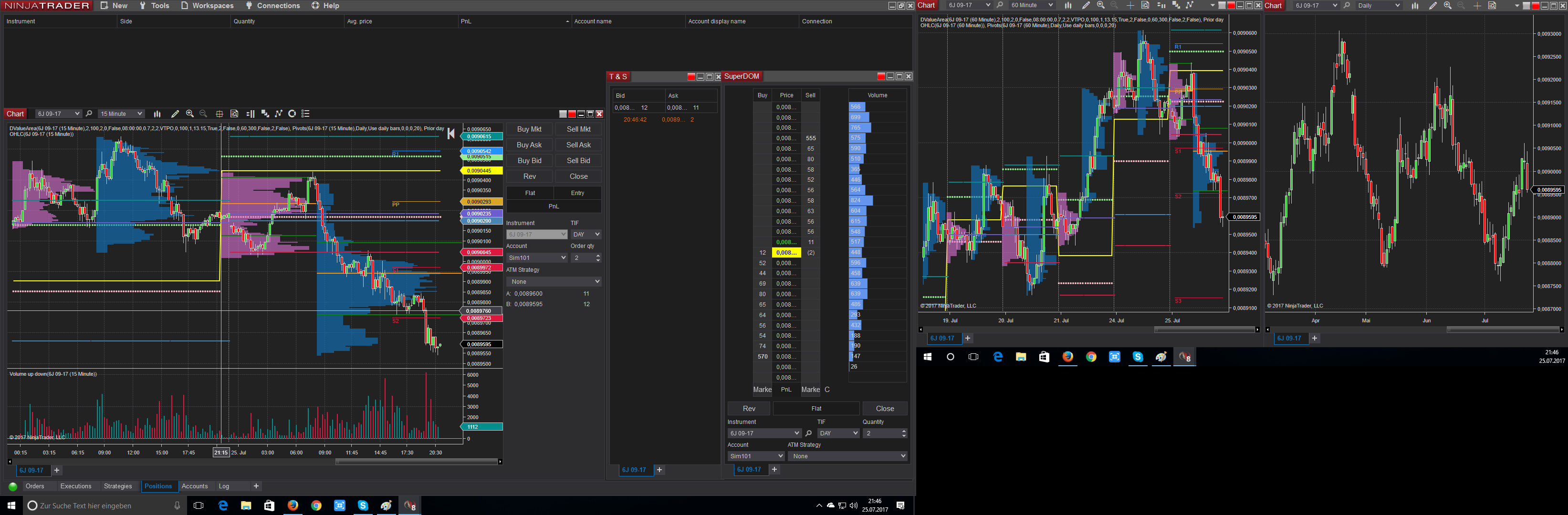Click Sell Bid in Chart Trader
The width and height of the screenshot is (1568, 515).
click(578, 161)
